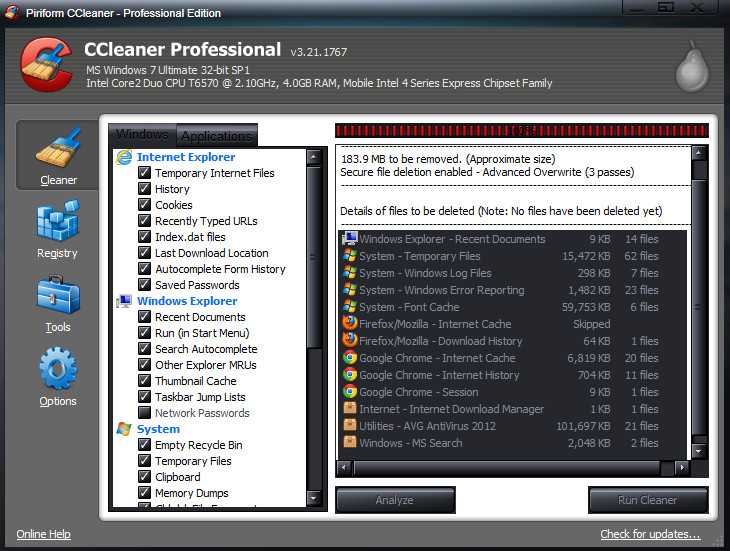Click the red 100% progress bar
This screenshot has height=551, width=730.
coord(522,131)
